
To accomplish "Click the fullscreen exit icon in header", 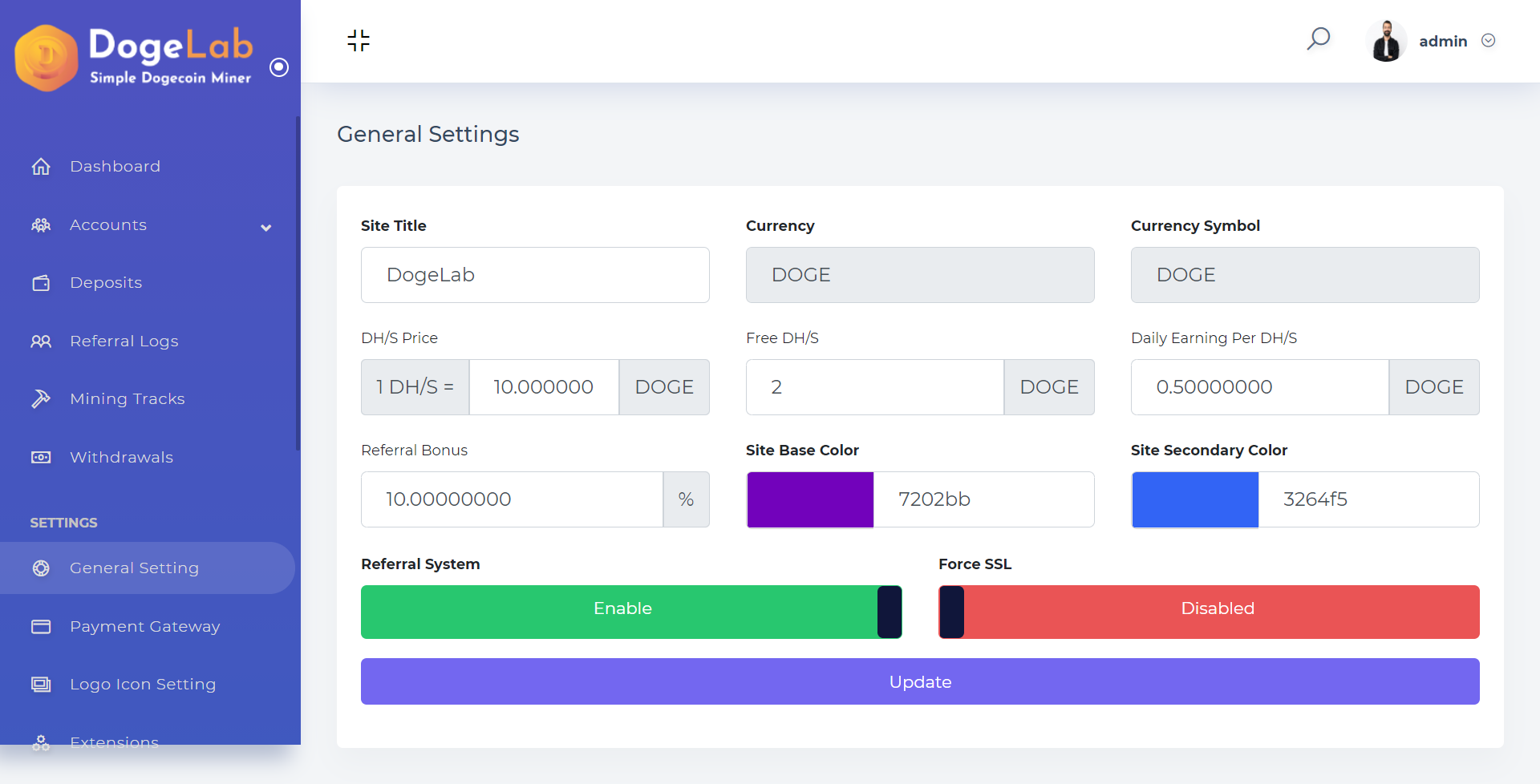I will tap(359, 41).
